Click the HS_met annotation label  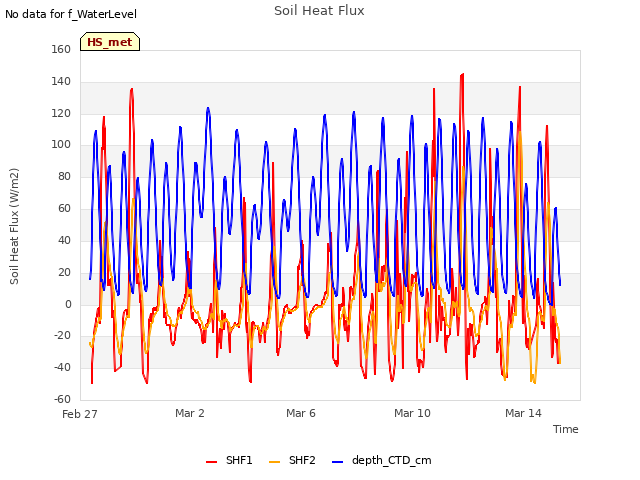point(110,42)
